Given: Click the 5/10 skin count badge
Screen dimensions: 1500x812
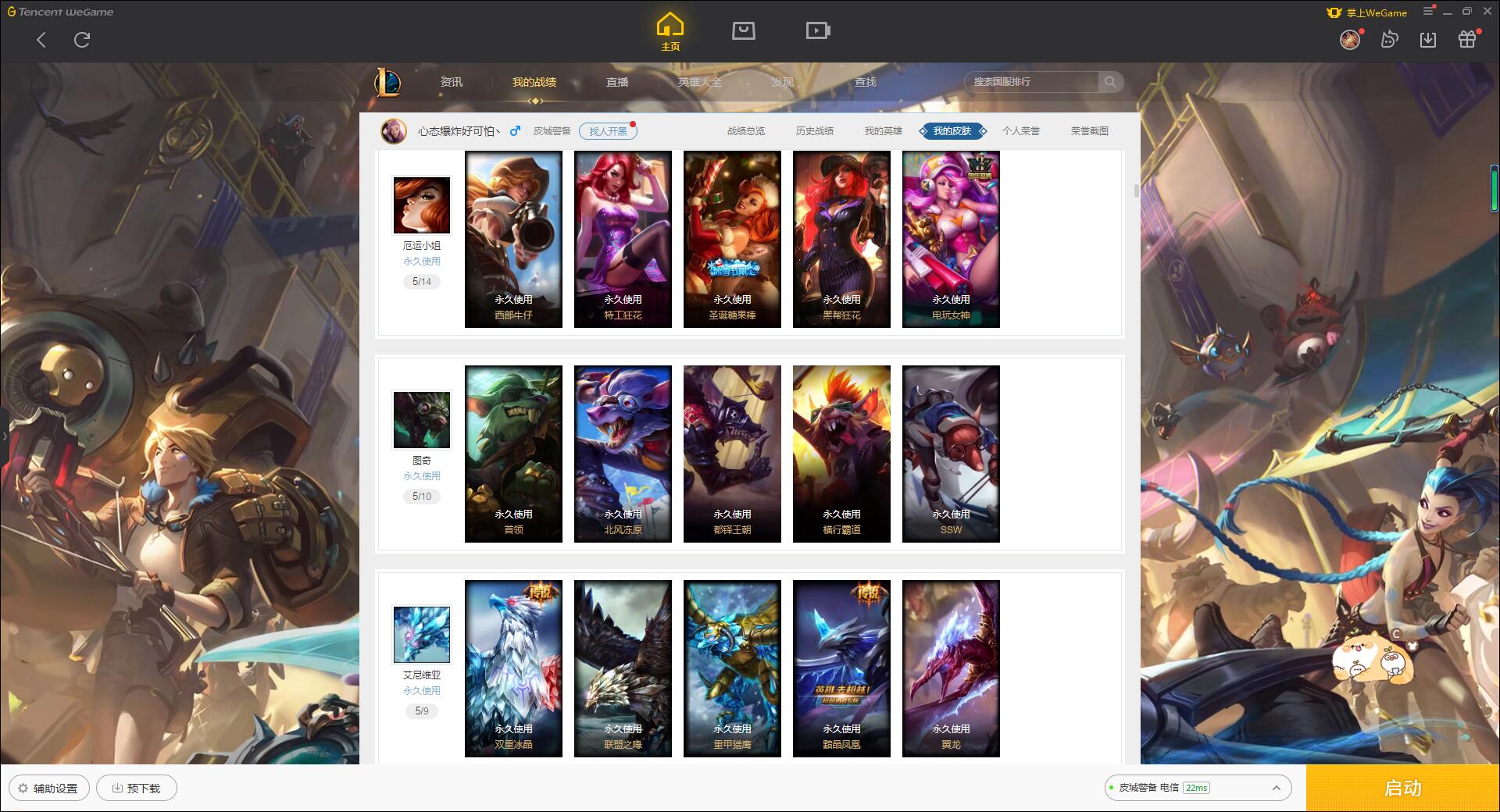Looking at the screenshot, I should 422,497.
